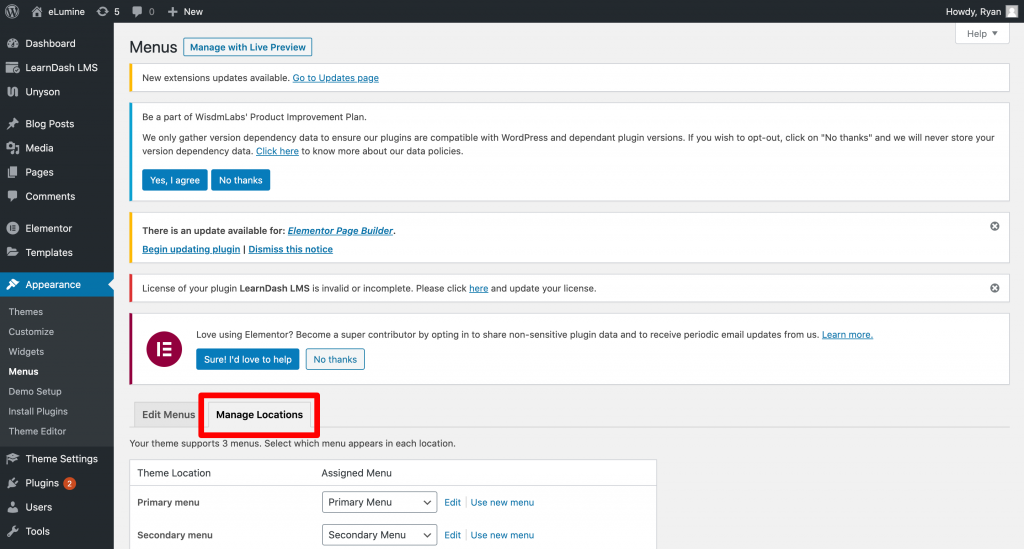Screen dimensions: 1024x549
Task: Click the Dashboard gauge icon
Action: point(12,44)
